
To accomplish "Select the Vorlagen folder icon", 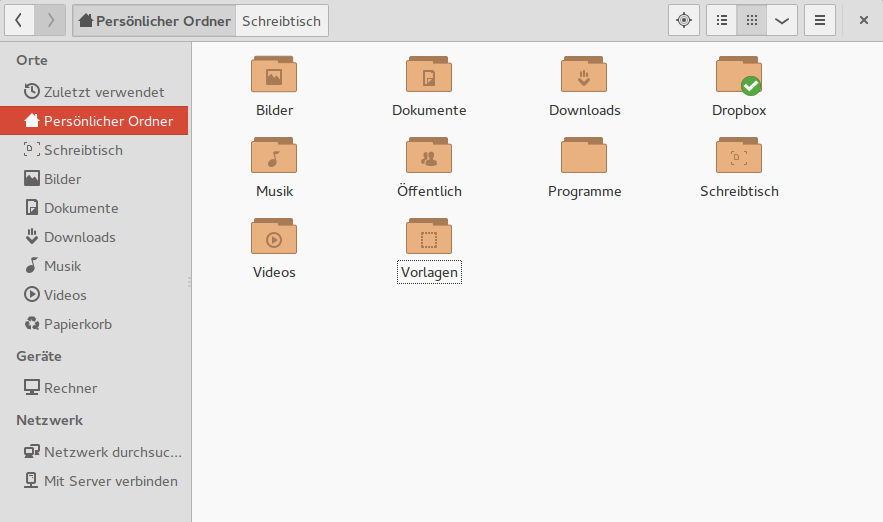I will 429,237.
